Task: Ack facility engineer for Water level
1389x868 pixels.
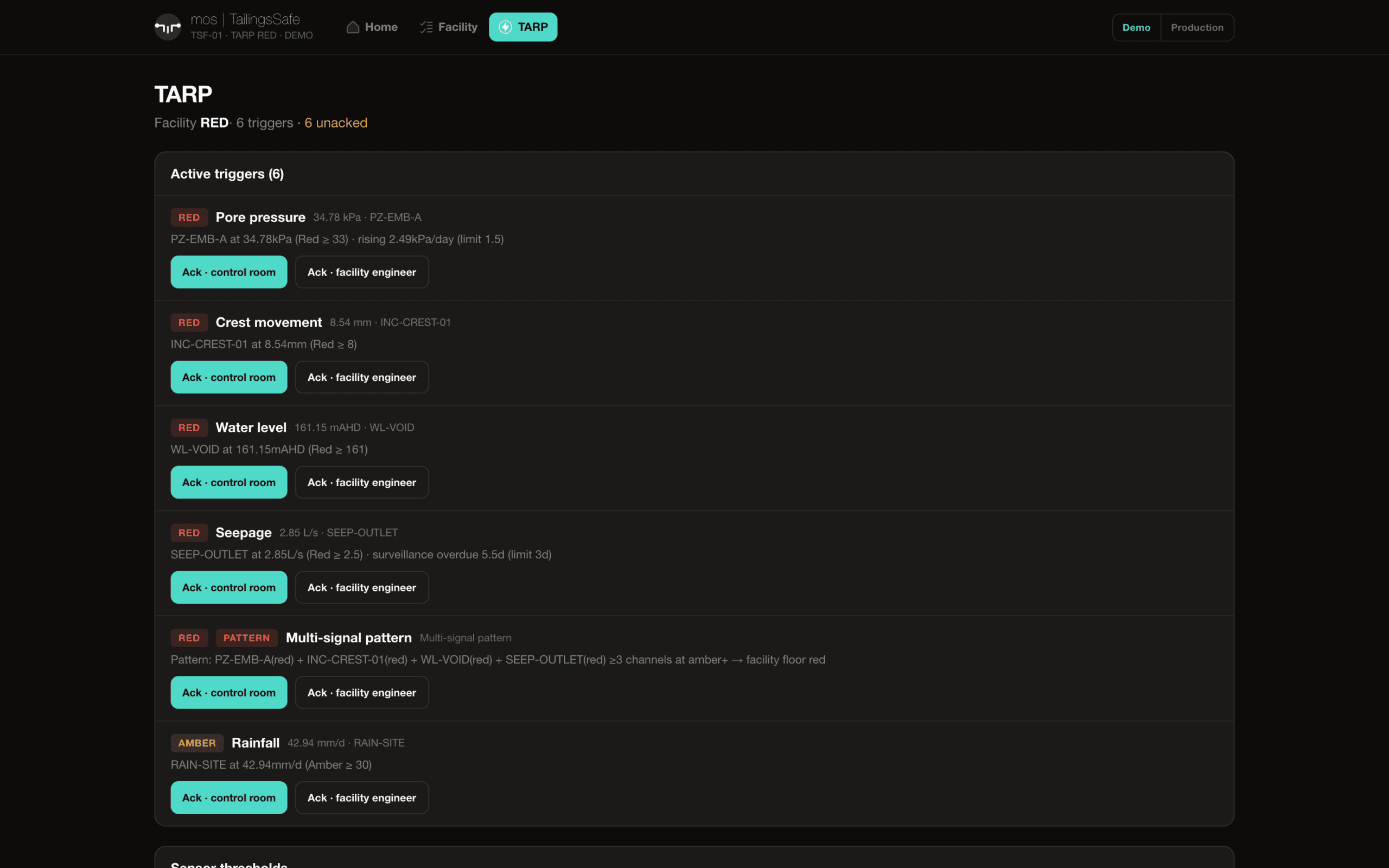Action: coord(361,482)
